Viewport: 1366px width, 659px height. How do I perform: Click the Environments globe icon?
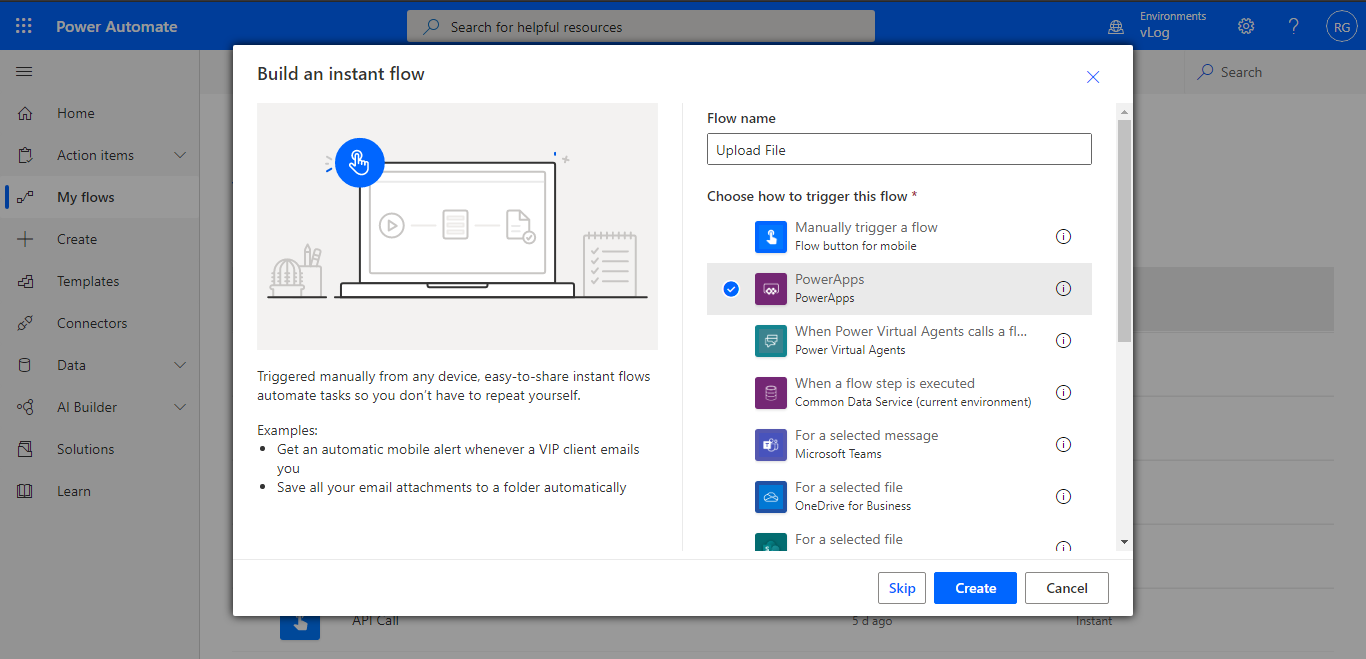click(1116, 27)
